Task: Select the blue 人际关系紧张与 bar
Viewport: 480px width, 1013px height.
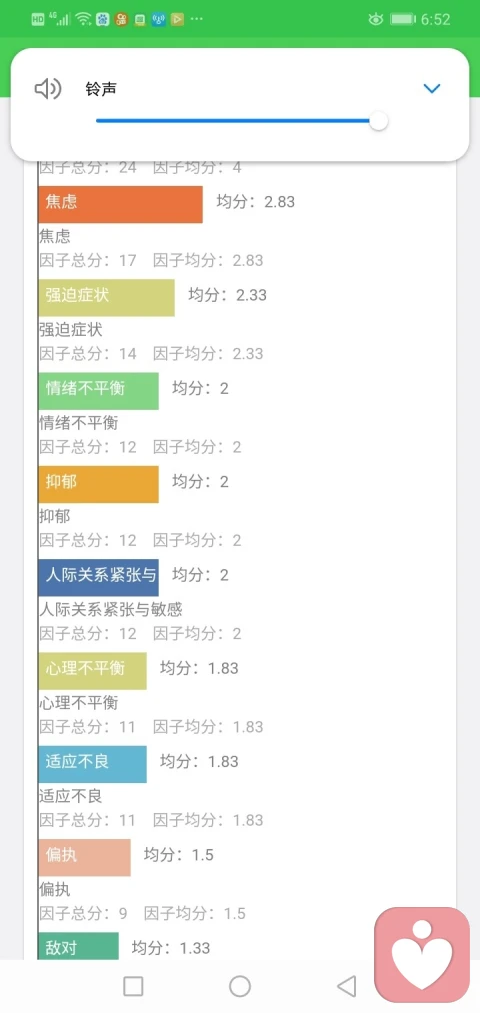Action: pos(98,577)
